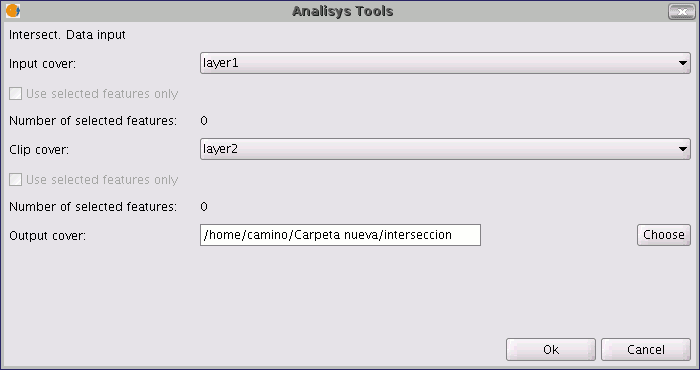Screen dimensions: 700x370
Task: Expand the Clip cover dropdown arrow
Action: (x=683, y=149)
